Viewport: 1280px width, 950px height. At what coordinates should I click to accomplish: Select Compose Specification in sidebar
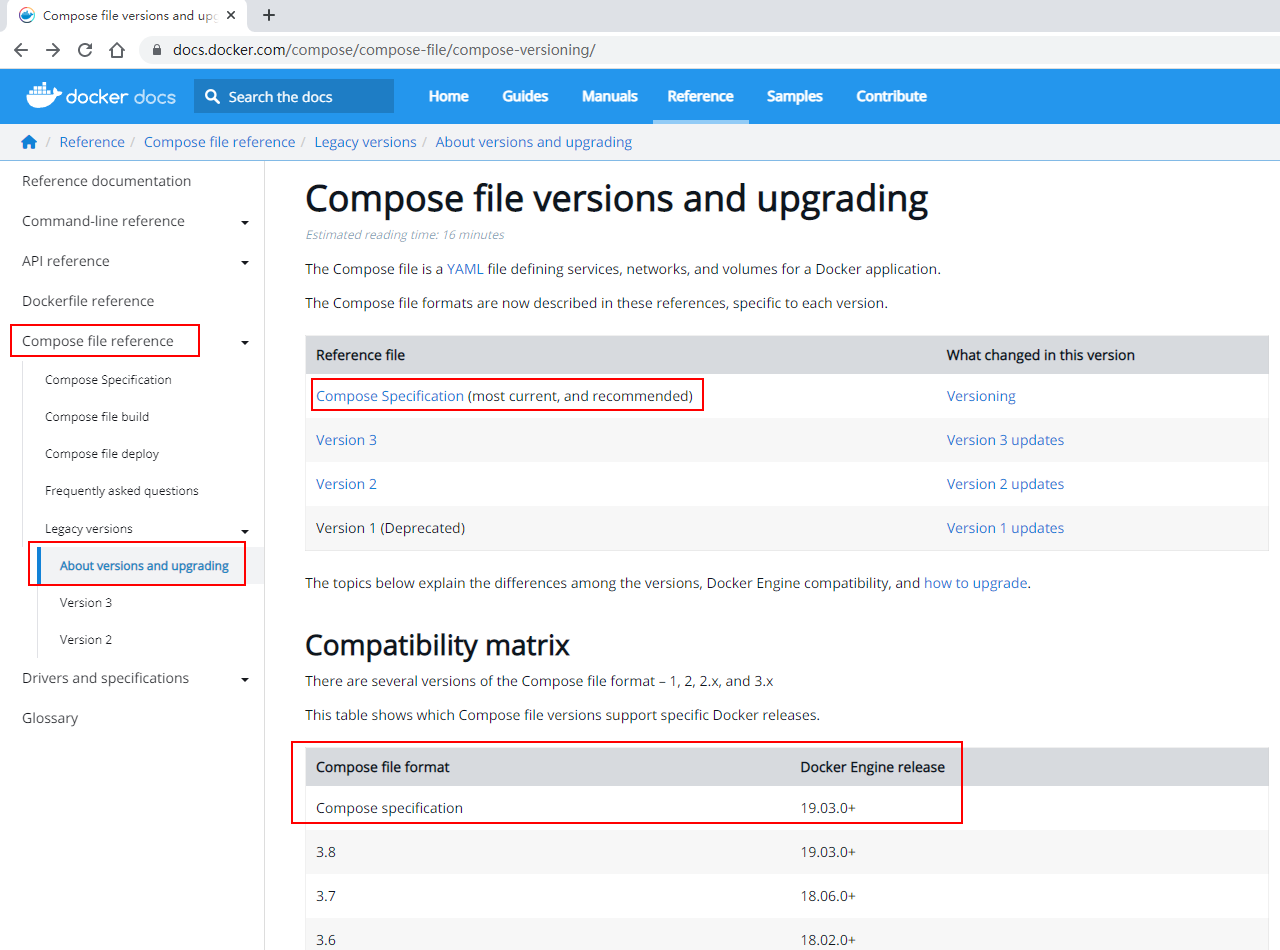click(108, 380)
